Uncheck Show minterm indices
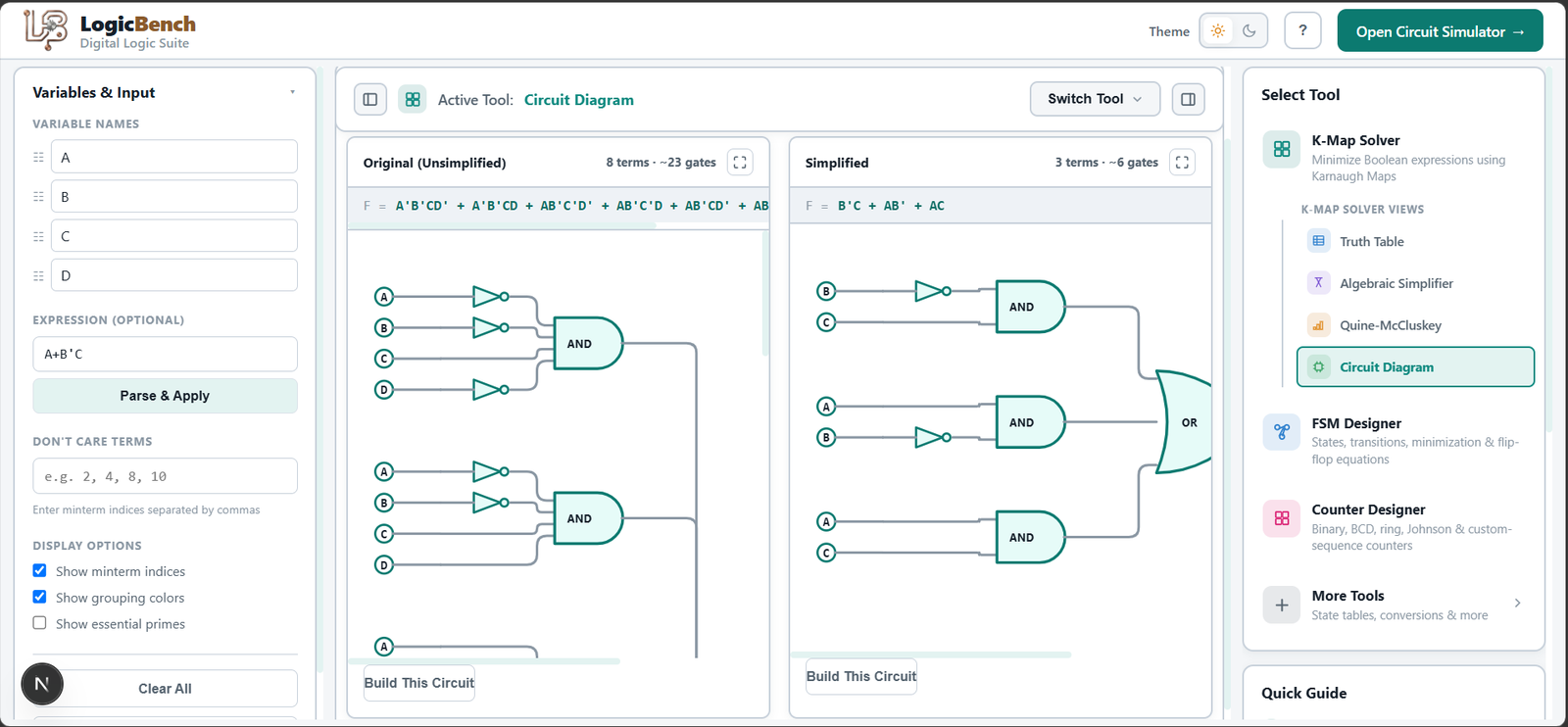Viewport: 1568px width, 727px height. (x=39, y=570)
